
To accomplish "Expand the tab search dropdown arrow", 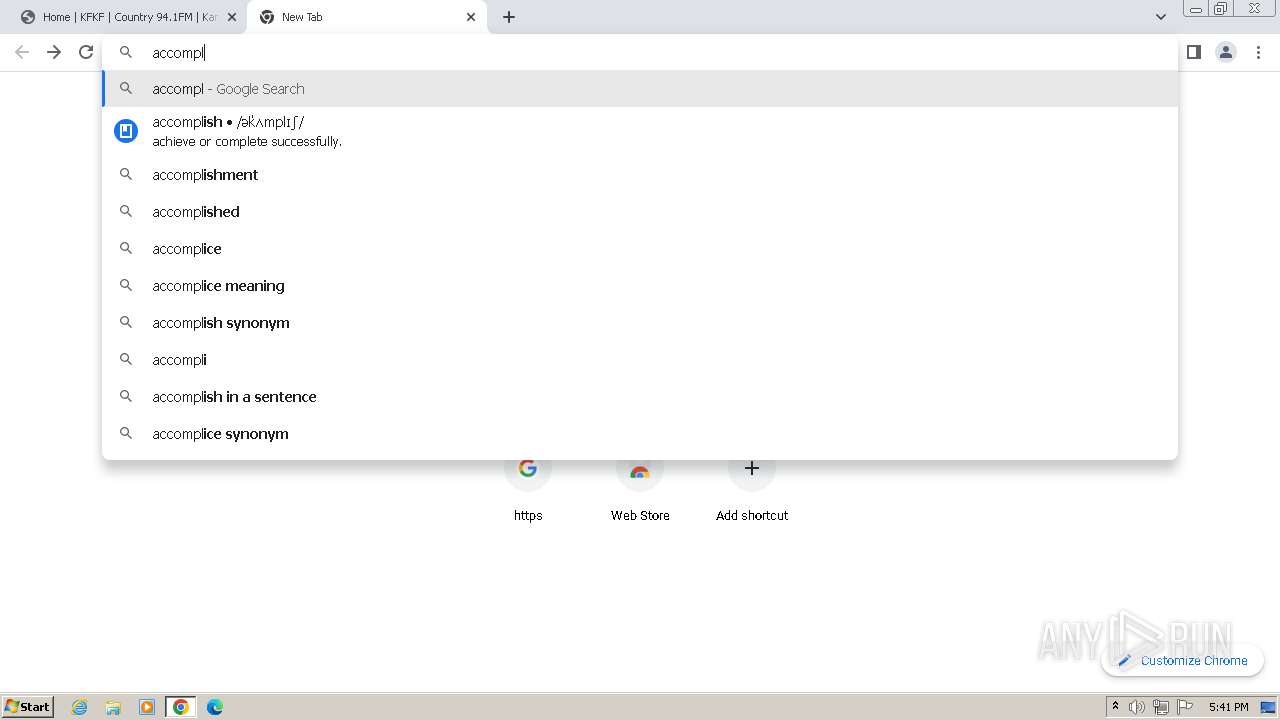I will [1160, 17].
